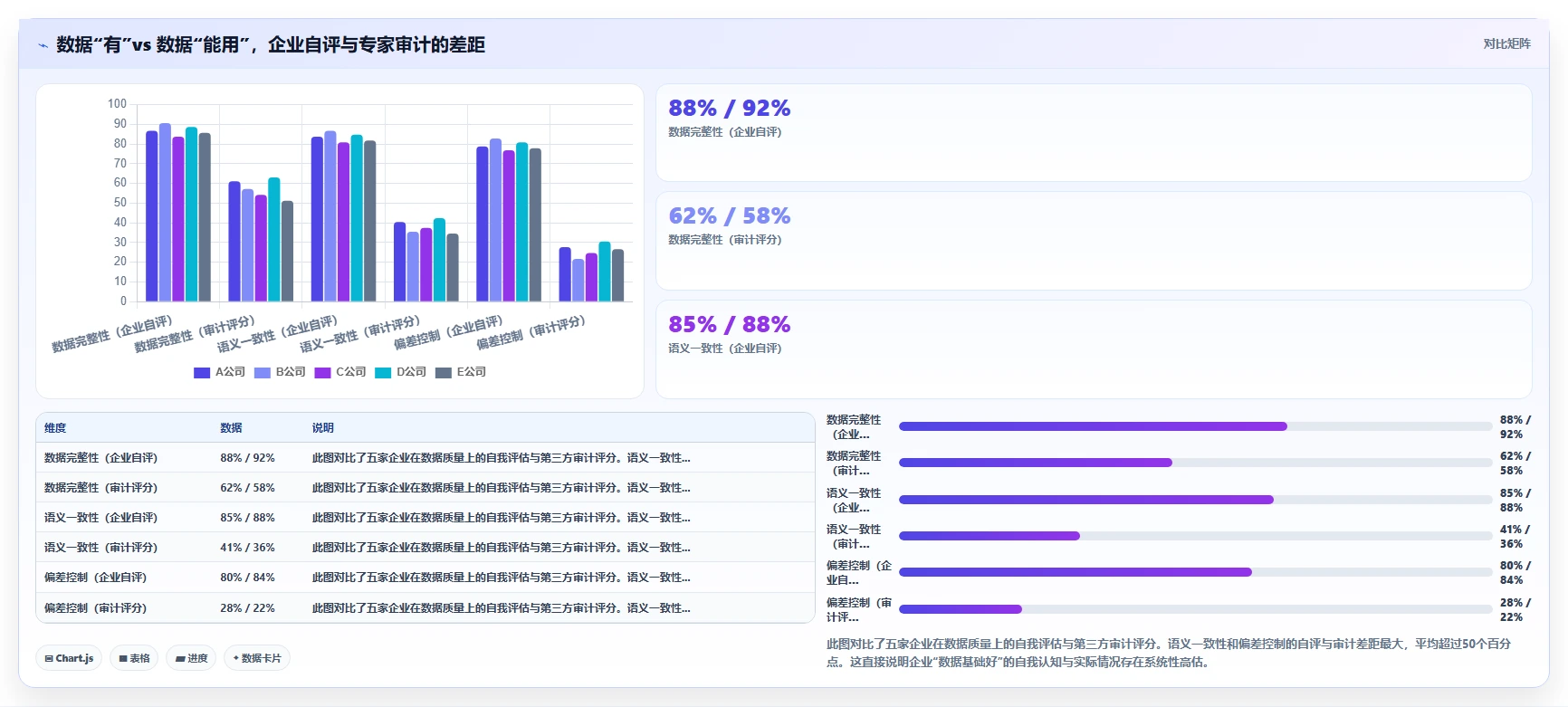Hide D公司 series via the chart legend
Viewport: 1568px width, 707px height.
tap(401, 372)
